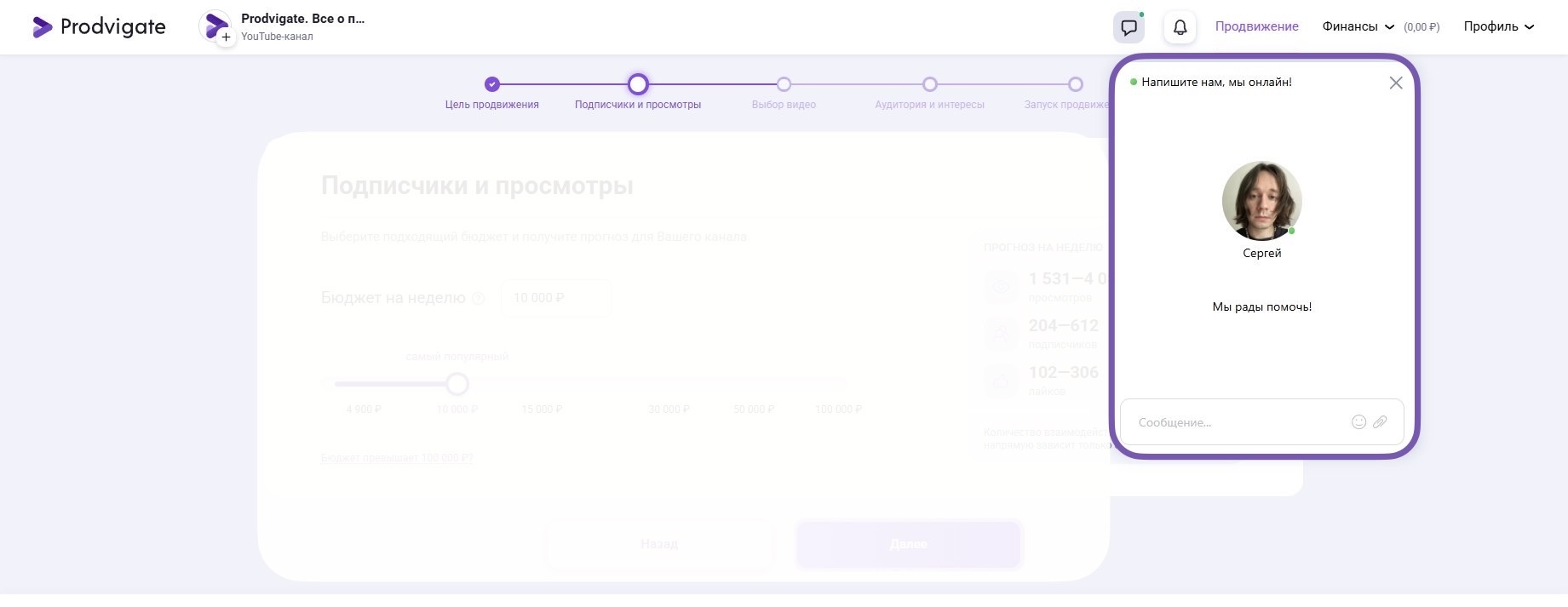Click the Prodvigate logo

[x=99, y=27]
